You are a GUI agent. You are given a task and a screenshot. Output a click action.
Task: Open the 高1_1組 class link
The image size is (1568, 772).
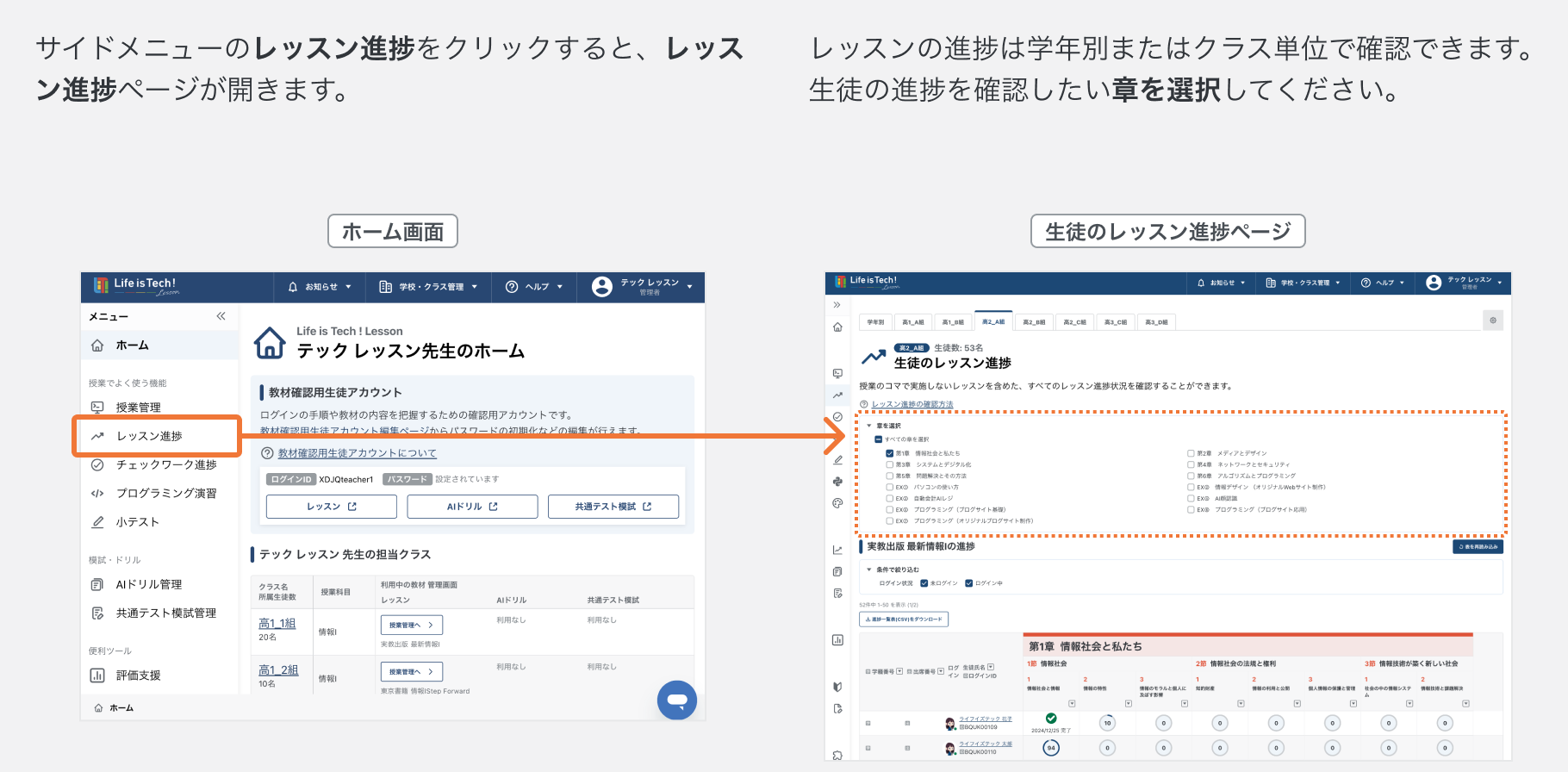coord(277,623)
